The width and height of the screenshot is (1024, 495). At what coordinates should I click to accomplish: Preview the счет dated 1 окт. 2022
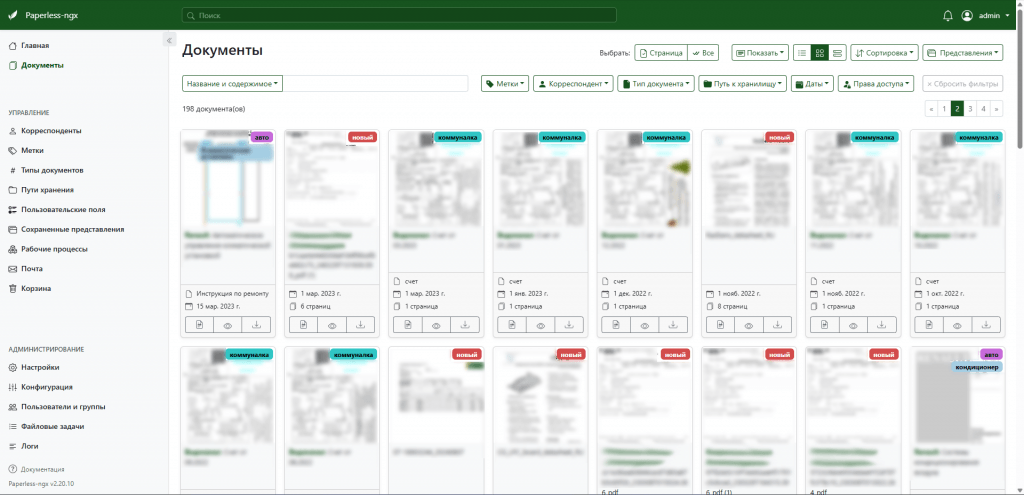(x=957, y=325)
